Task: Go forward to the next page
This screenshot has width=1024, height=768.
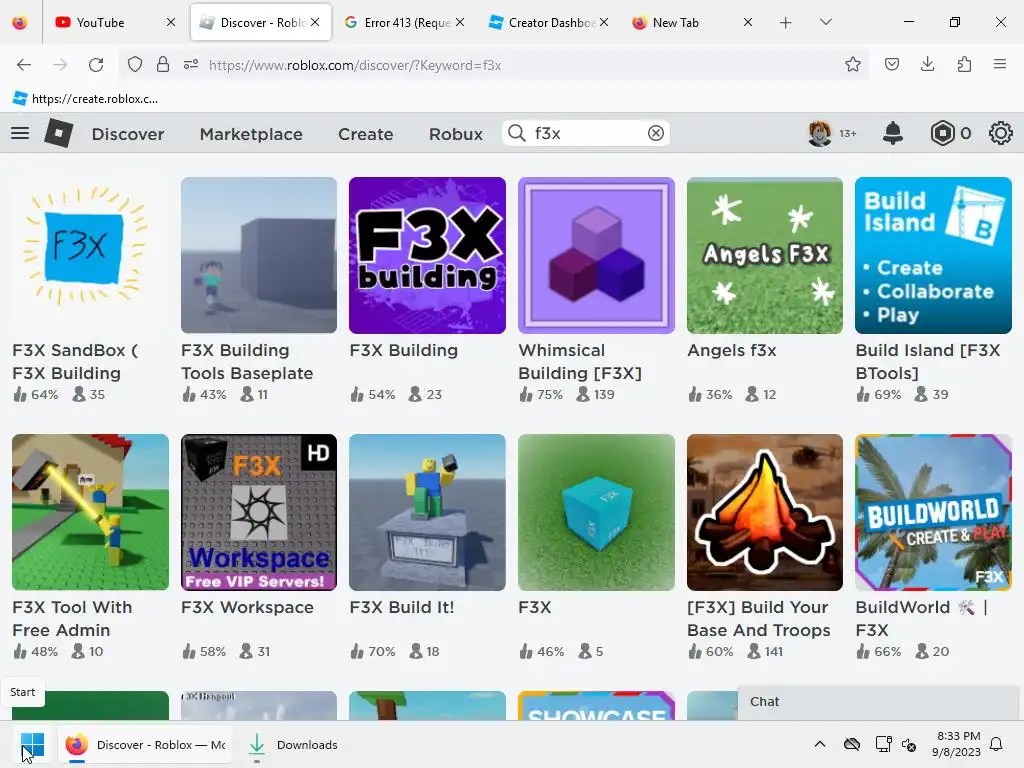Action: point(60,65)
